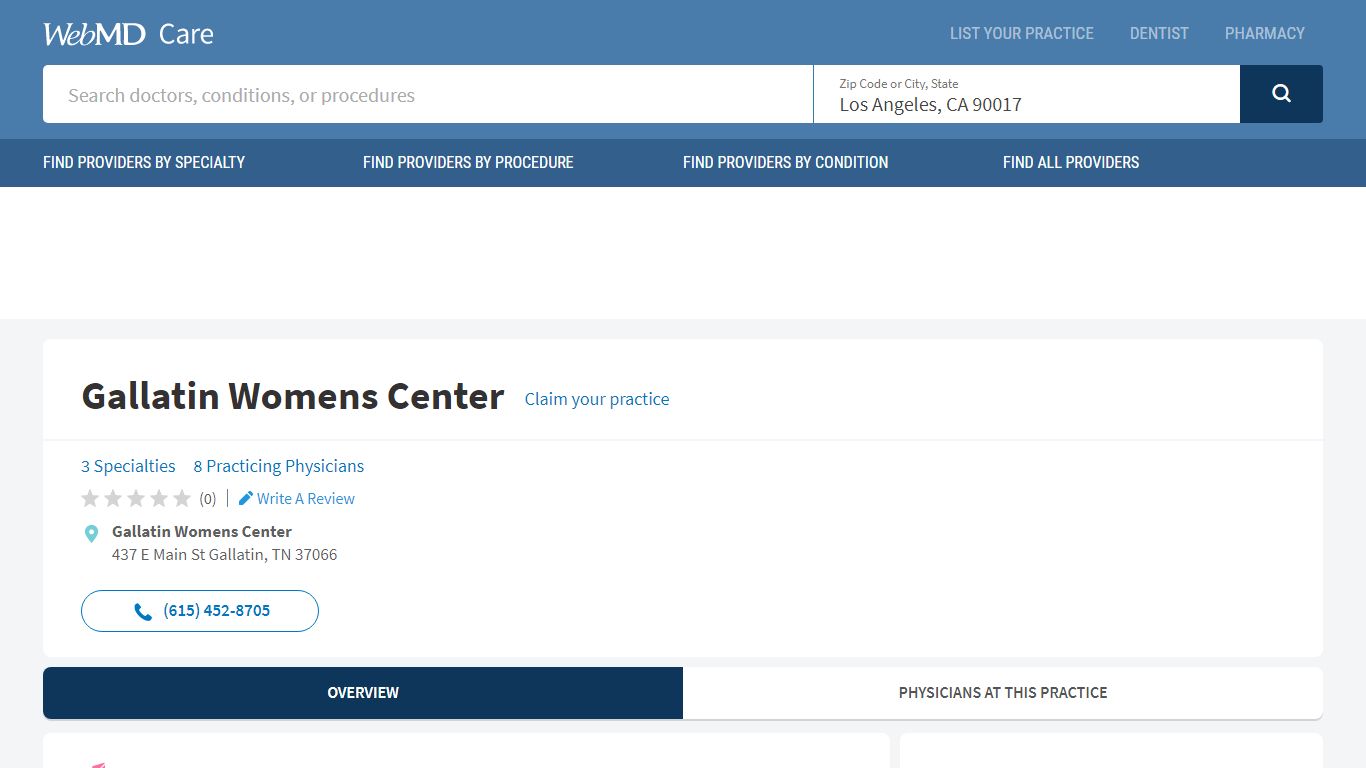Screen dimensions: 1366x768
Task: Click the phone icon in call button
Action: (143, 611)
